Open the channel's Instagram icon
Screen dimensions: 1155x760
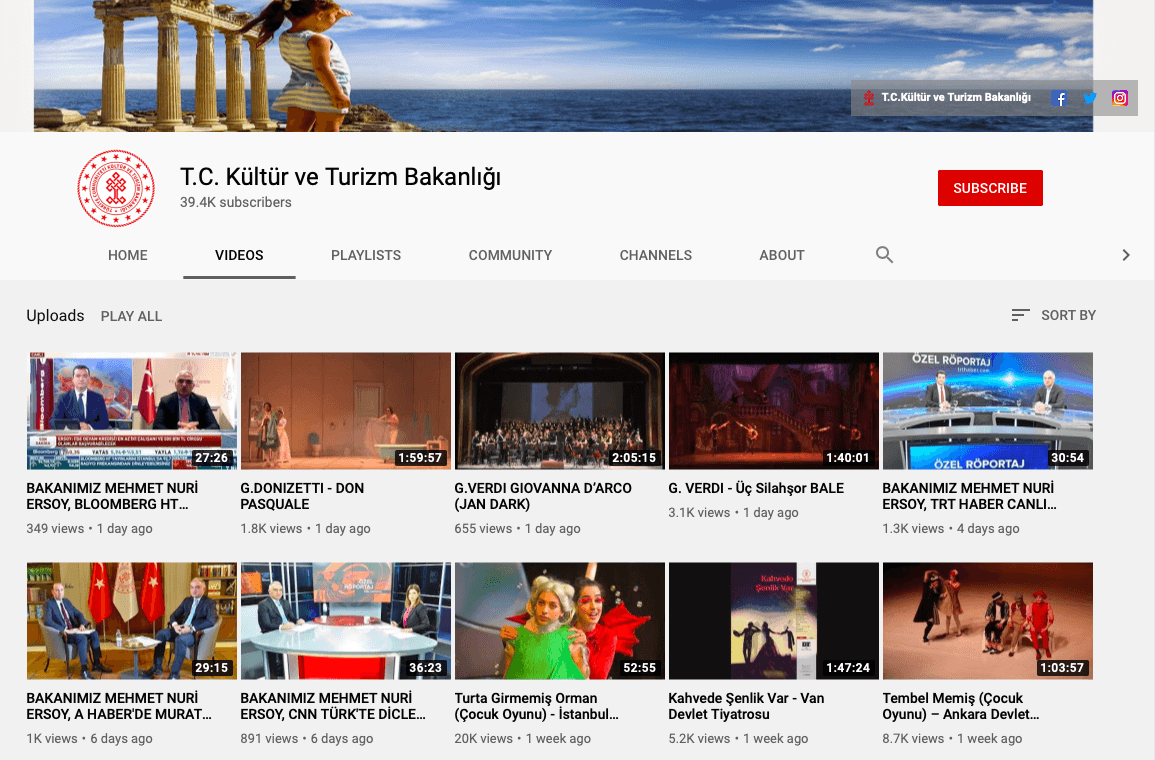(1118, 98)
